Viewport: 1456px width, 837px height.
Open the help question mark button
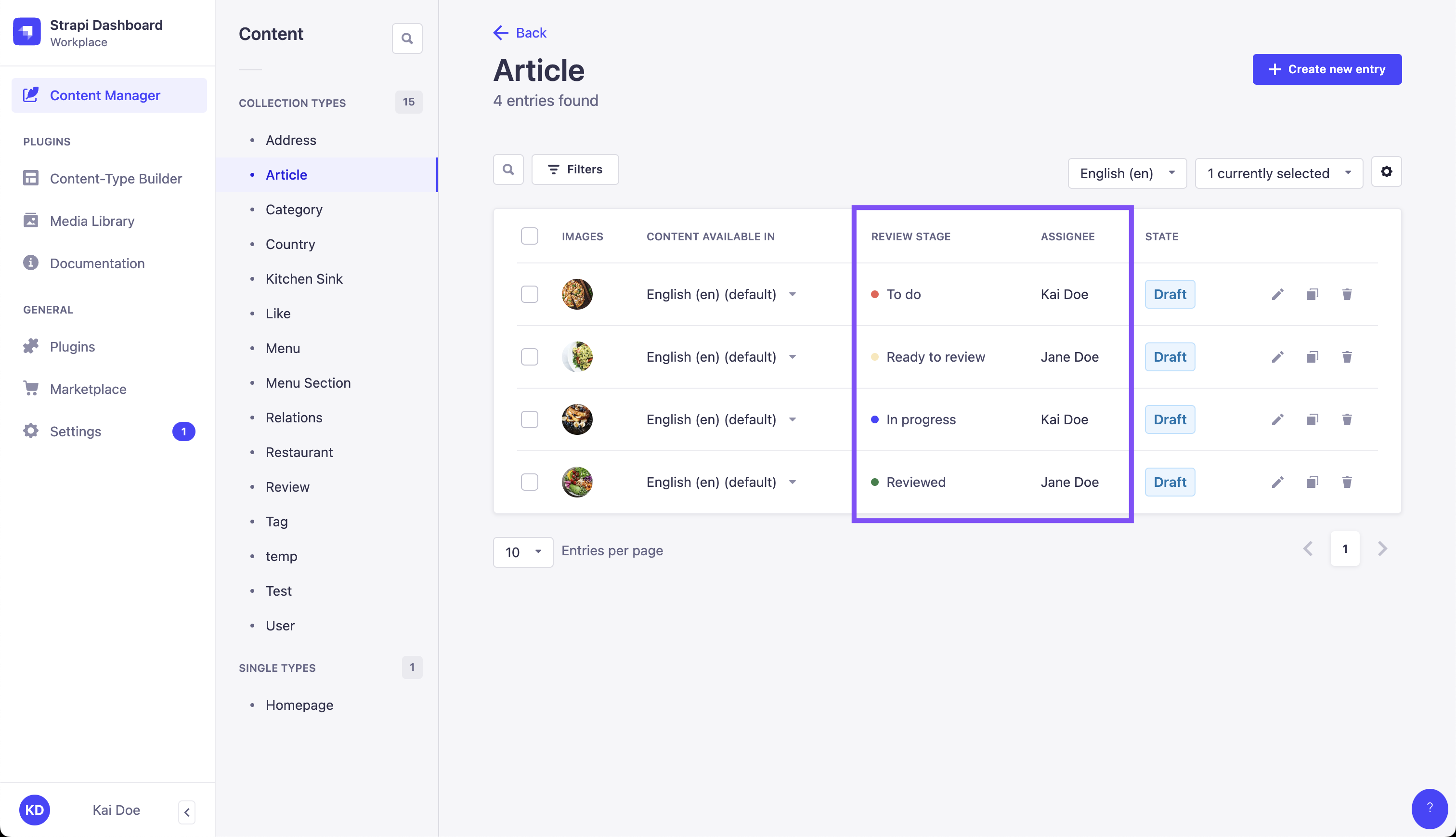pyautogui.click(x=1429, y=808)
